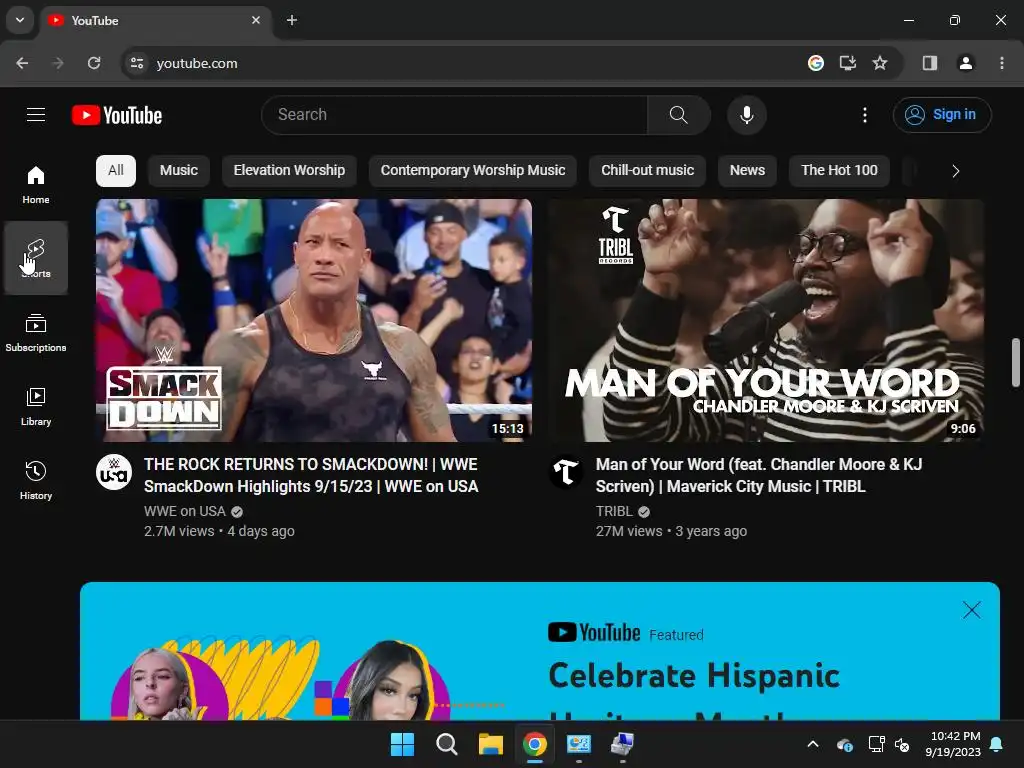
Task: Open Windows taskbar search
Action: (447, 744)
